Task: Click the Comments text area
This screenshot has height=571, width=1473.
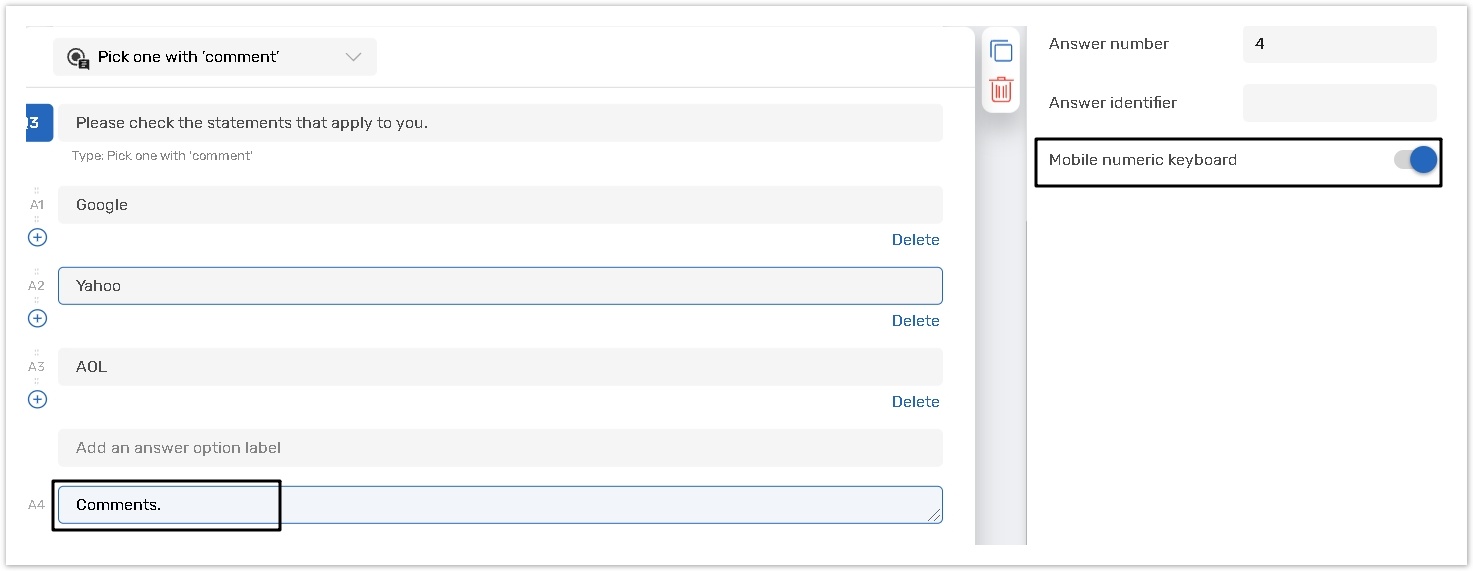Action: pyautogui.click(x=500, y=505)
